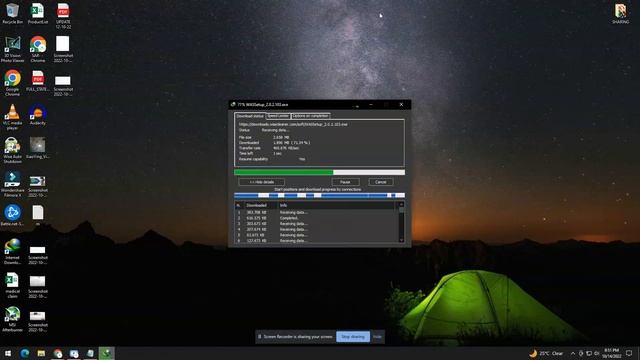The image size is (640, 360).
Task: Launch Google Chrome from the desktop
Action: click(x=12, y=83)
